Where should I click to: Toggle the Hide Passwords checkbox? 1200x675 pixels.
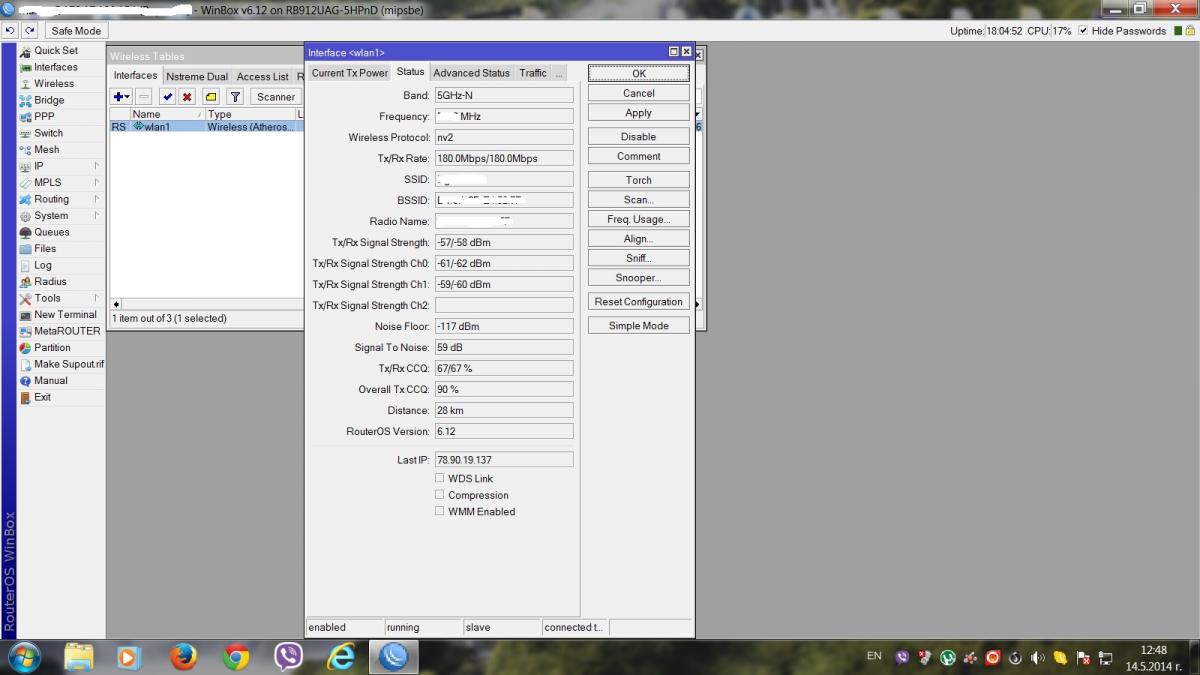tap(1083, 31)
